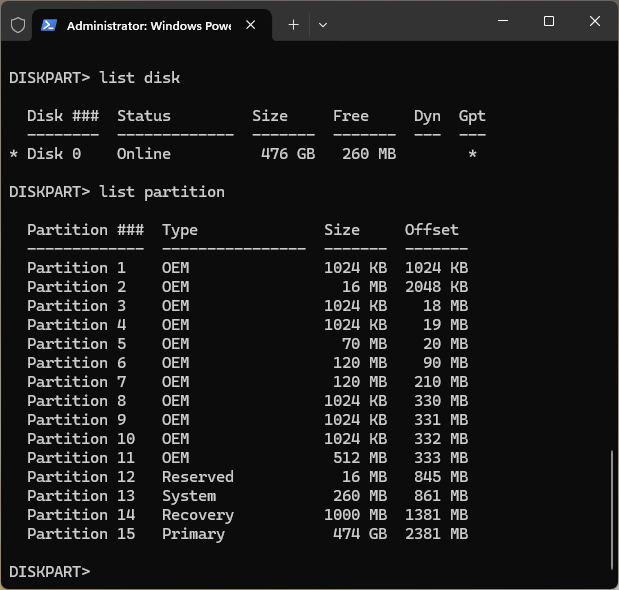Click the 'Partition 4' row label
The height and width of the screenshot is (590, 619).
76,325
